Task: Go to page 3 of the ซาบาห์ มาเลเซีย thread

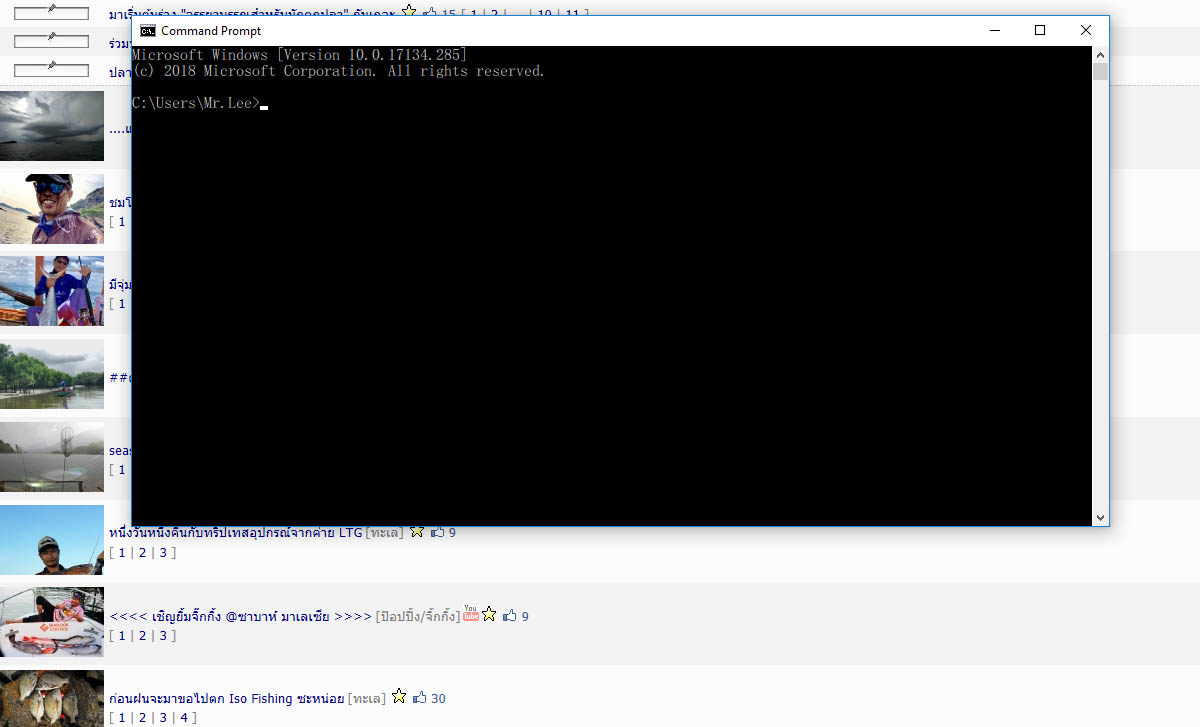Action: coord(163,635)
